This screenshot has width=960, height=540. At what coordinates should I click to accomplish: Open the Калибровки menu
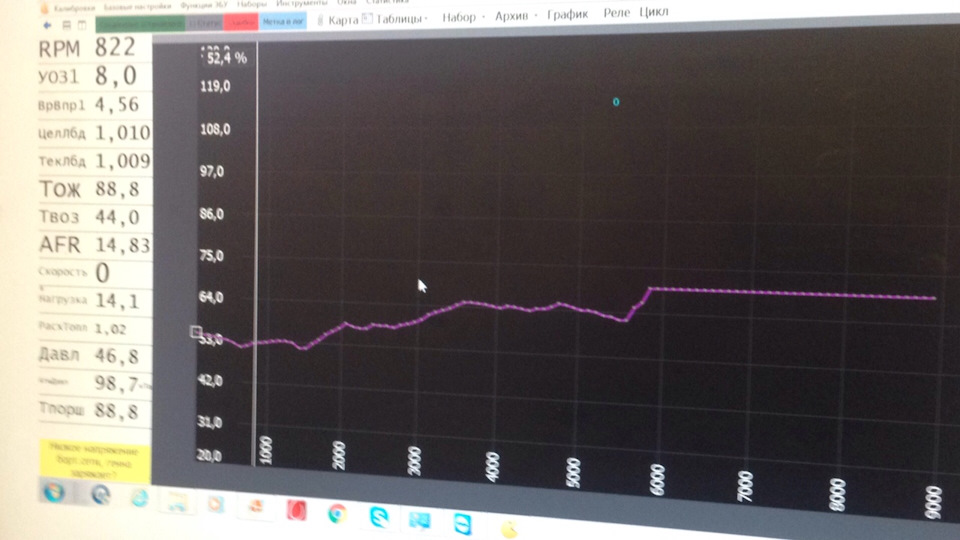coord(69,7)
